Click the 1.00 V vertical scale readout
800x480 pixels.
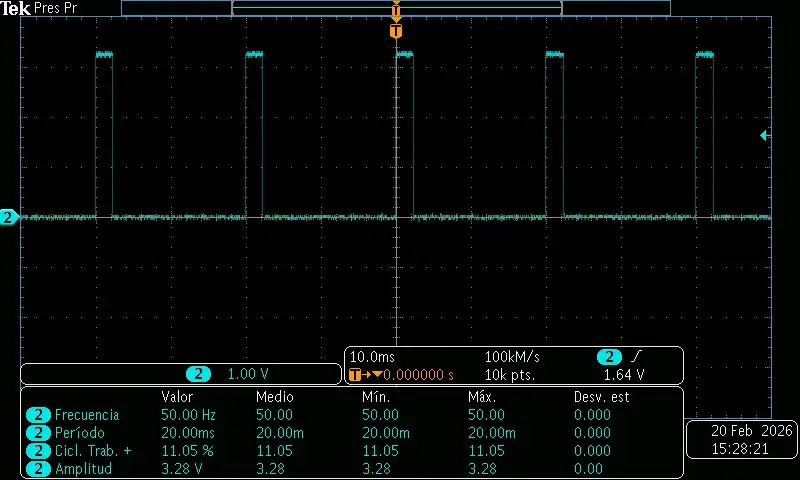tap(248, 374)
